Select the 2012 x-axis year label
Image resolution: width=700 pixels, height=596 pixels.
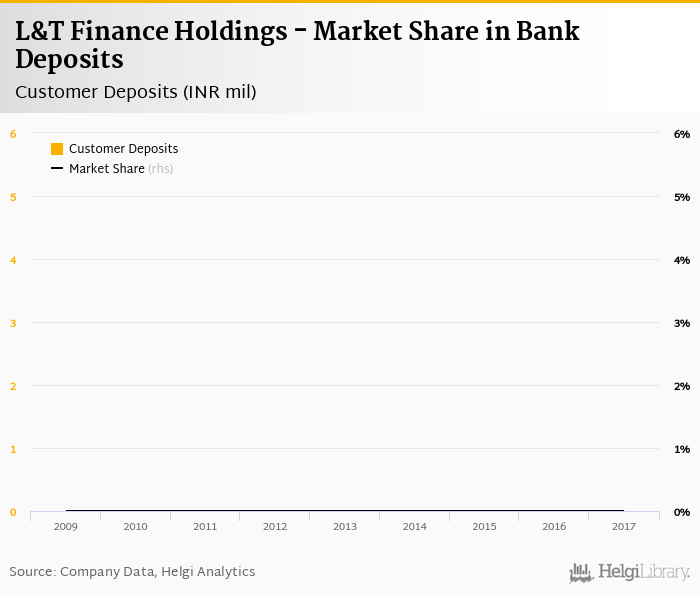[x=275, y=526]
